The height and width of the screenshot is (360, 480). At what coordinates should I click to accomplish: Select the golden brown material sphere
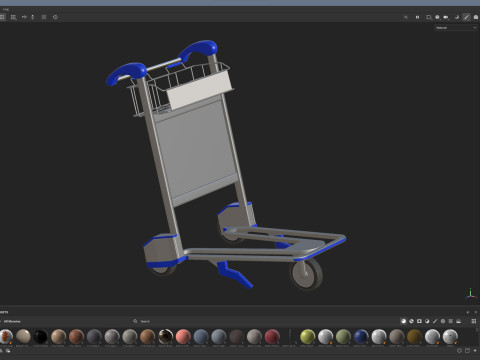414,337
